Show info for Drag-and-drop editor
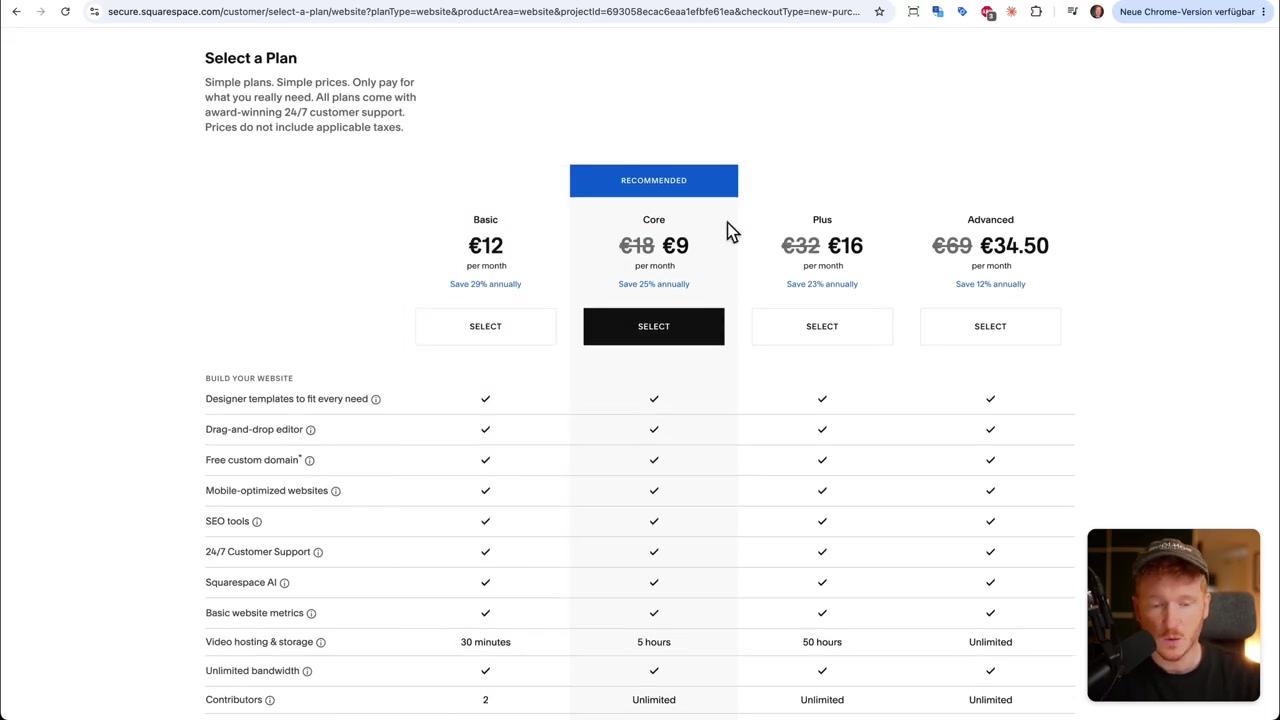 311,430
